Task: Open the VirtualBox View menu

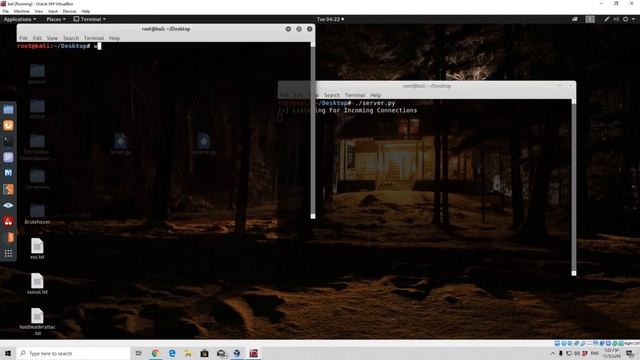Action: 39,11
